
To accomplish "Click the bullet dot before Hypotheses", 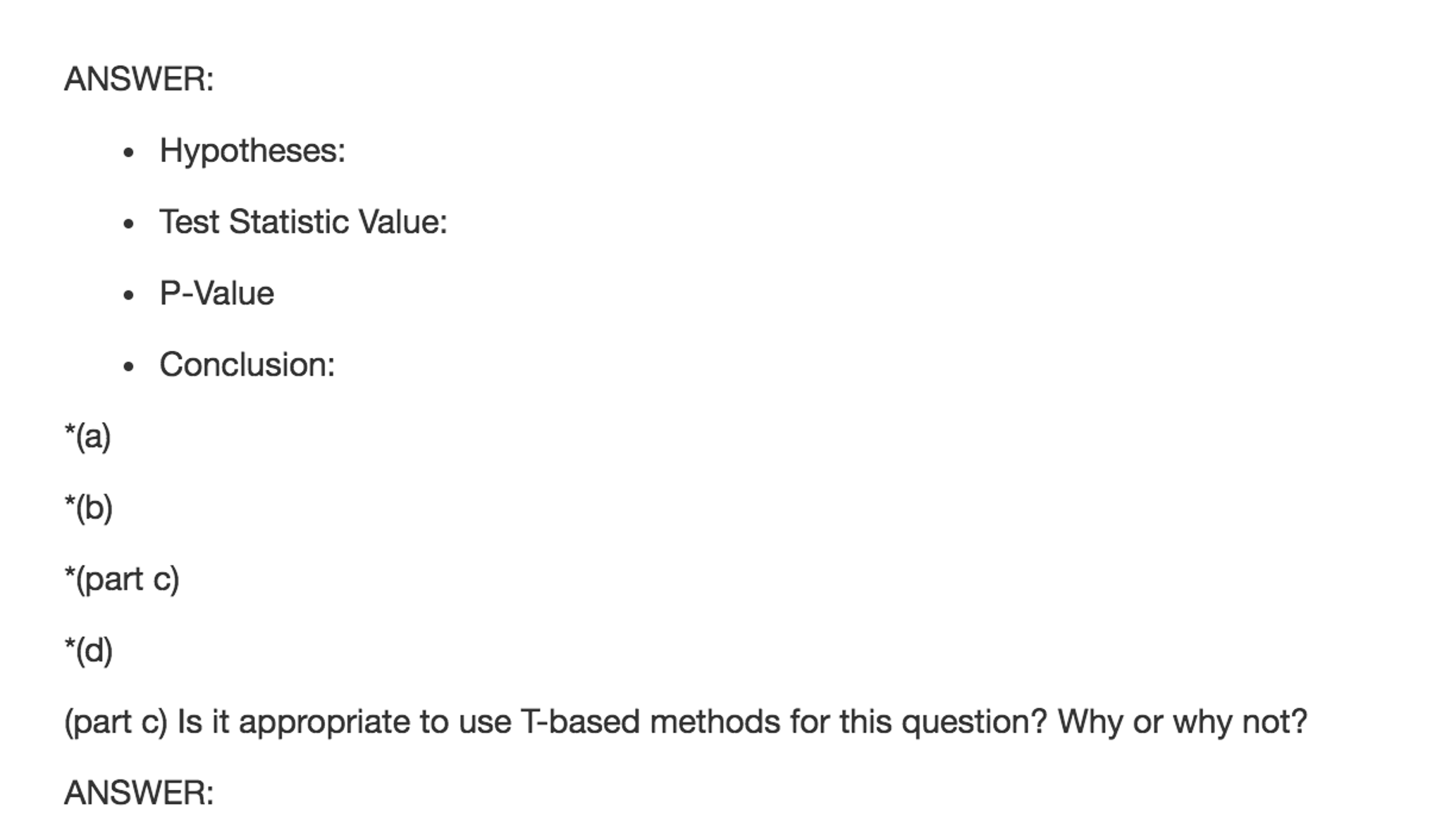I will point(128,152).
